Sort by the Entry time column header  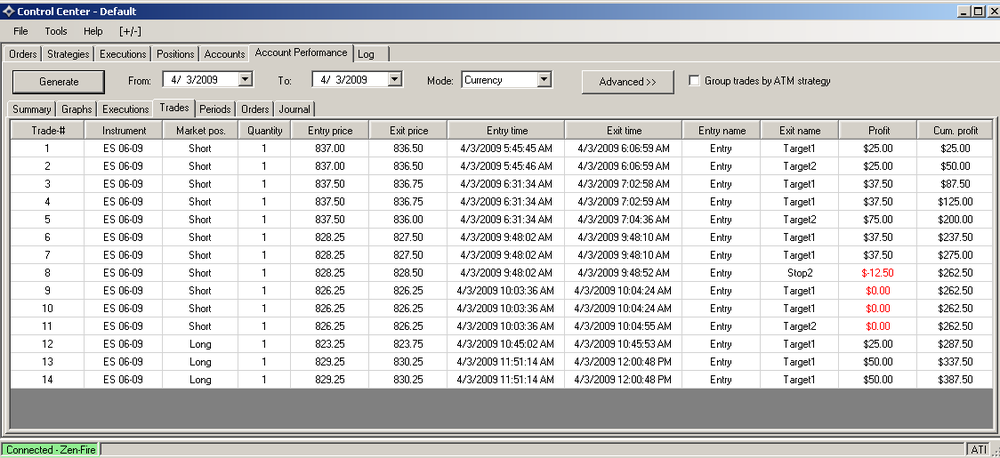point(506,130)
